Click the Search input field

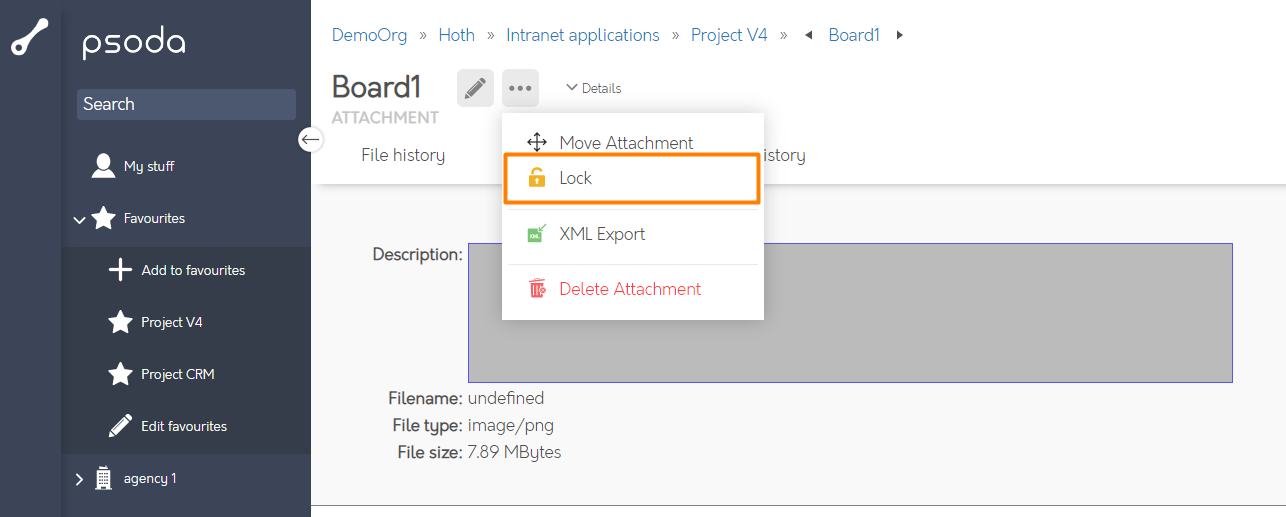tap(186, 104)
